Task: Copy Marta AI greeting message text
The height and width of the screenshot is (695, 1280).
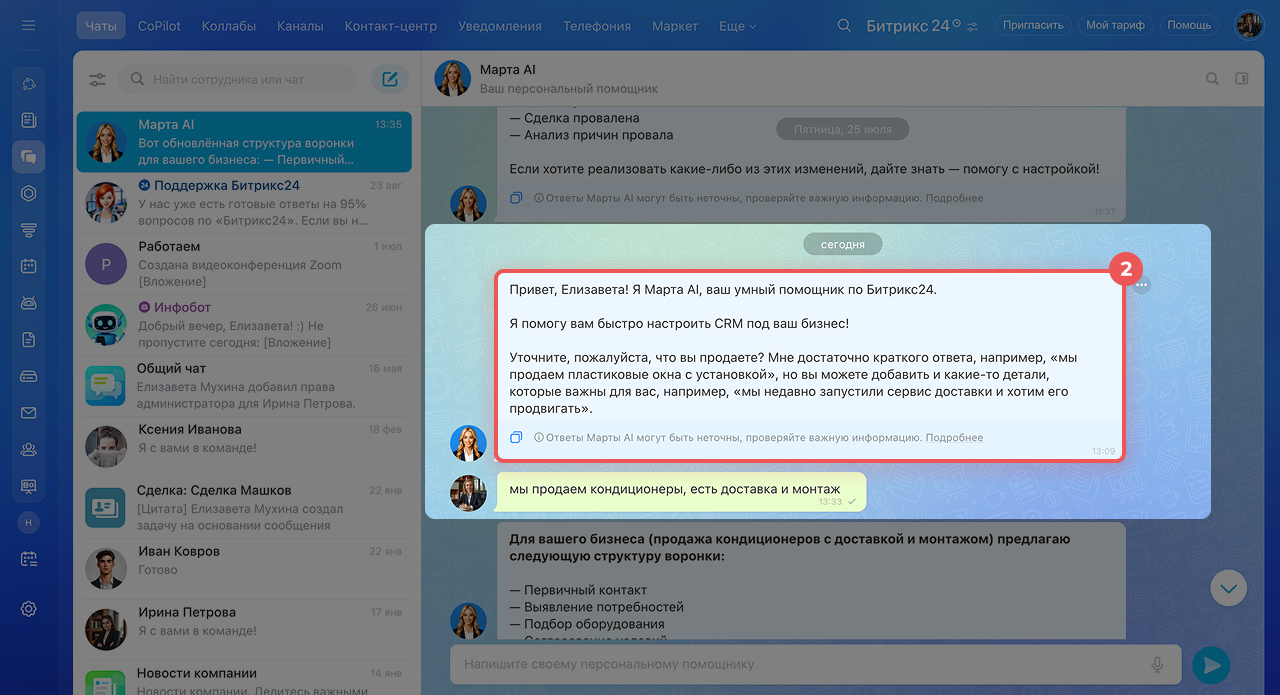Action: (x=516, y=437)
